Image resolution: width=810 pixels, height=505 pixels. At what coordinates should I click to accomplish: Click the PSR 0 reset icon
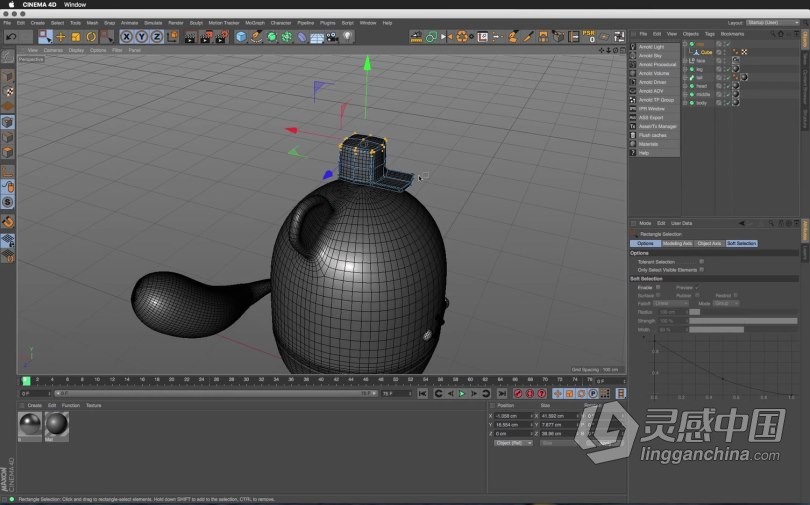[588, 36]
